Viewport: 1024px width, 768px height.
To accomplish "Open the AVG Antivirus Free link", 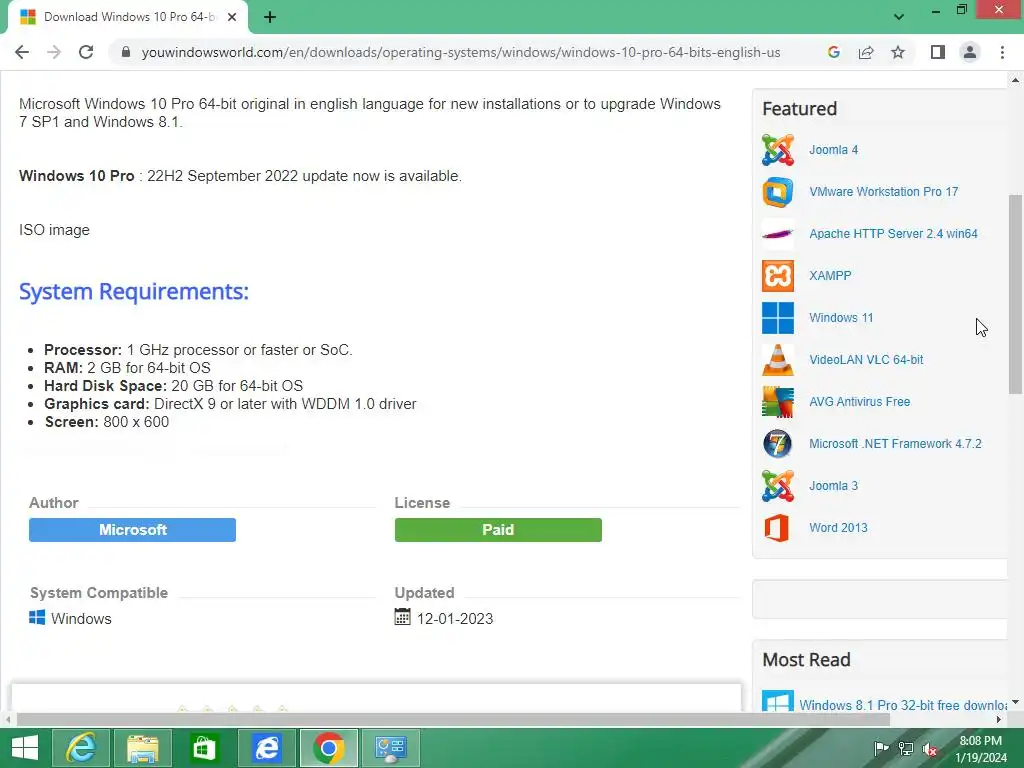I will pos(859,402).
